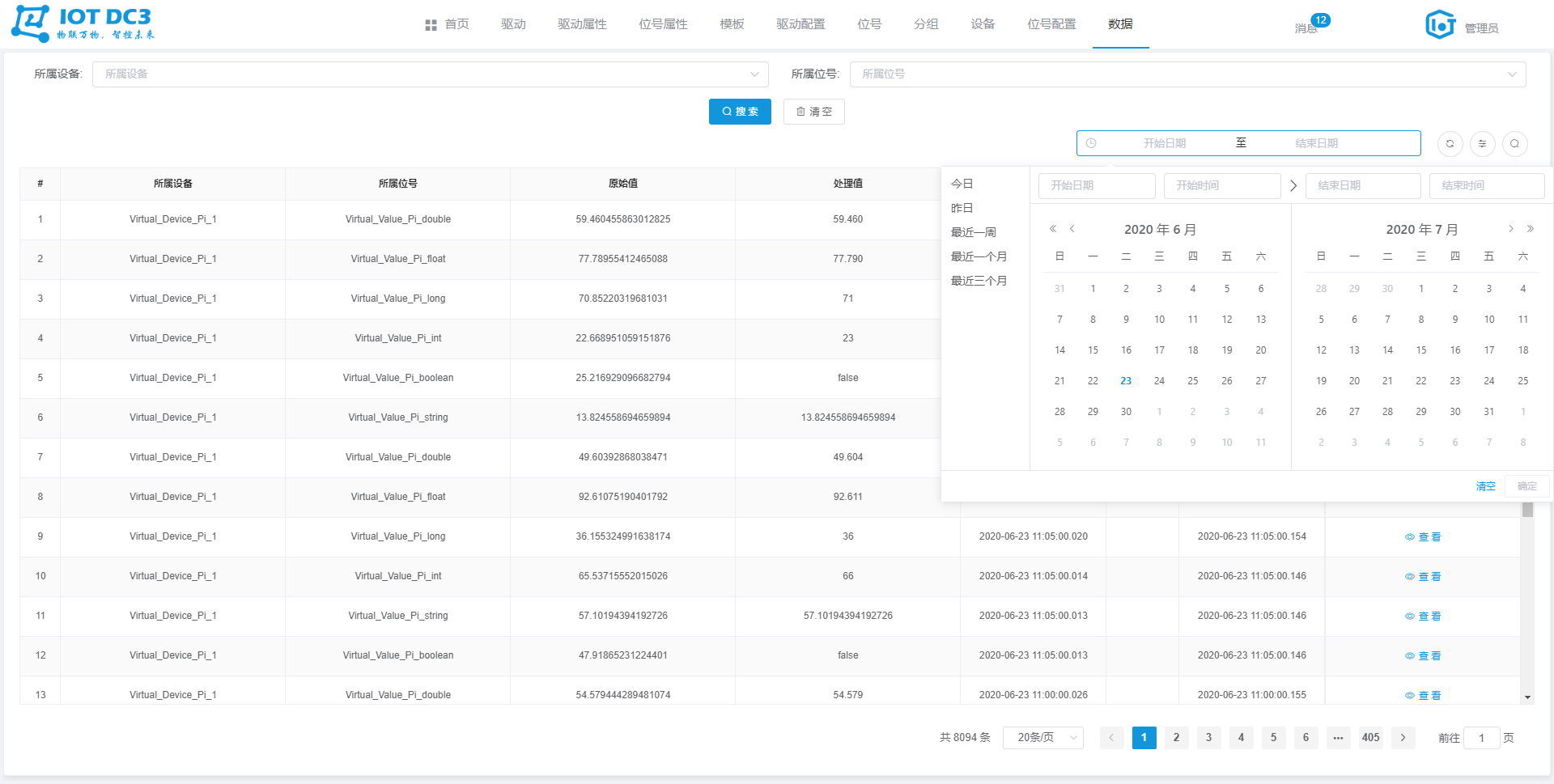Screen dimensions: 1554x784
Task: View details for row 11 record
Action: click(1423, 617)
